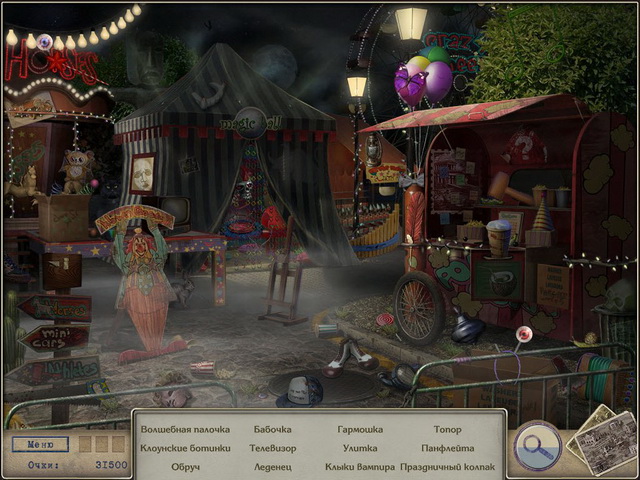Click the 'Athletes' arrow sign
This screenshot has height=480, width=640.
tap(53, 369)
